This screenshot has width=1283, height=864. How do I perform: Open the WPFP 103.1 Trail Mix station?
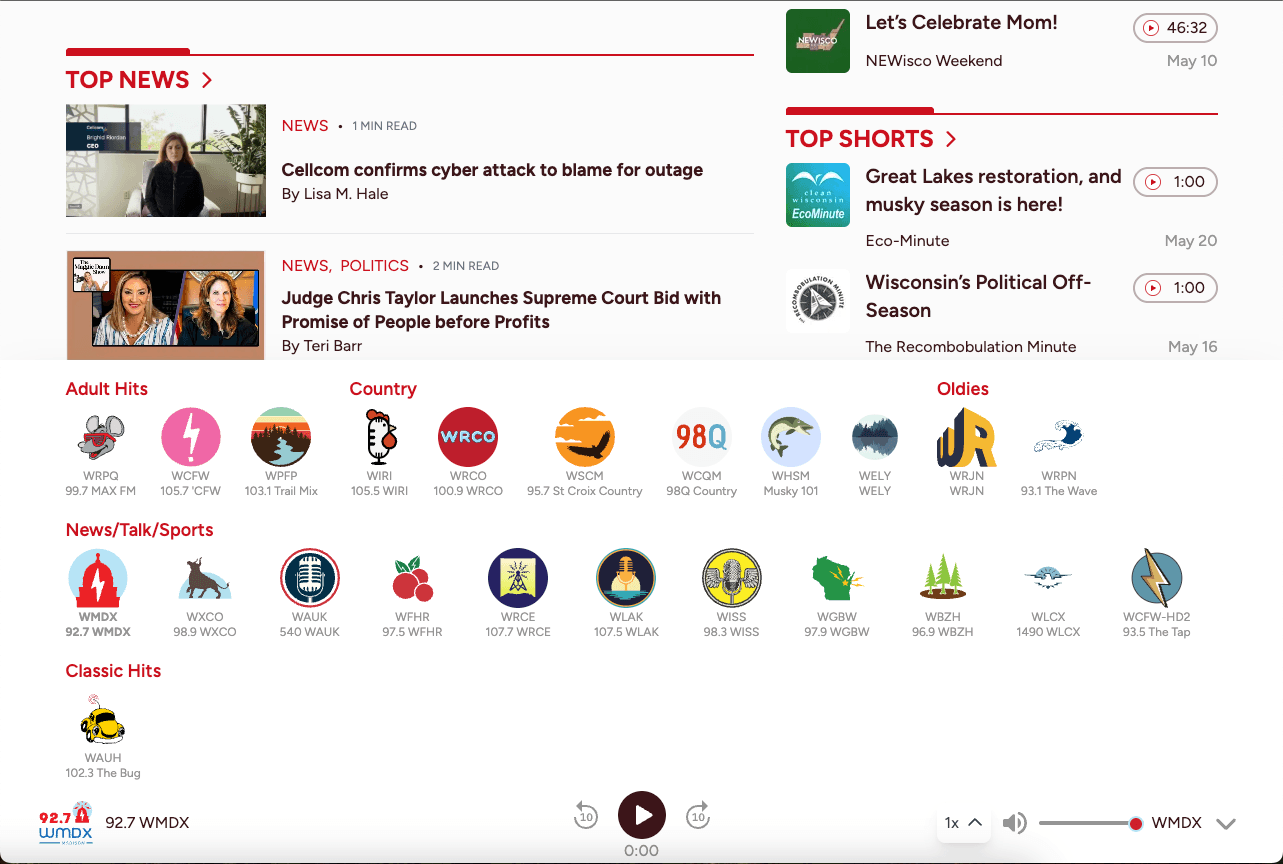281,437
